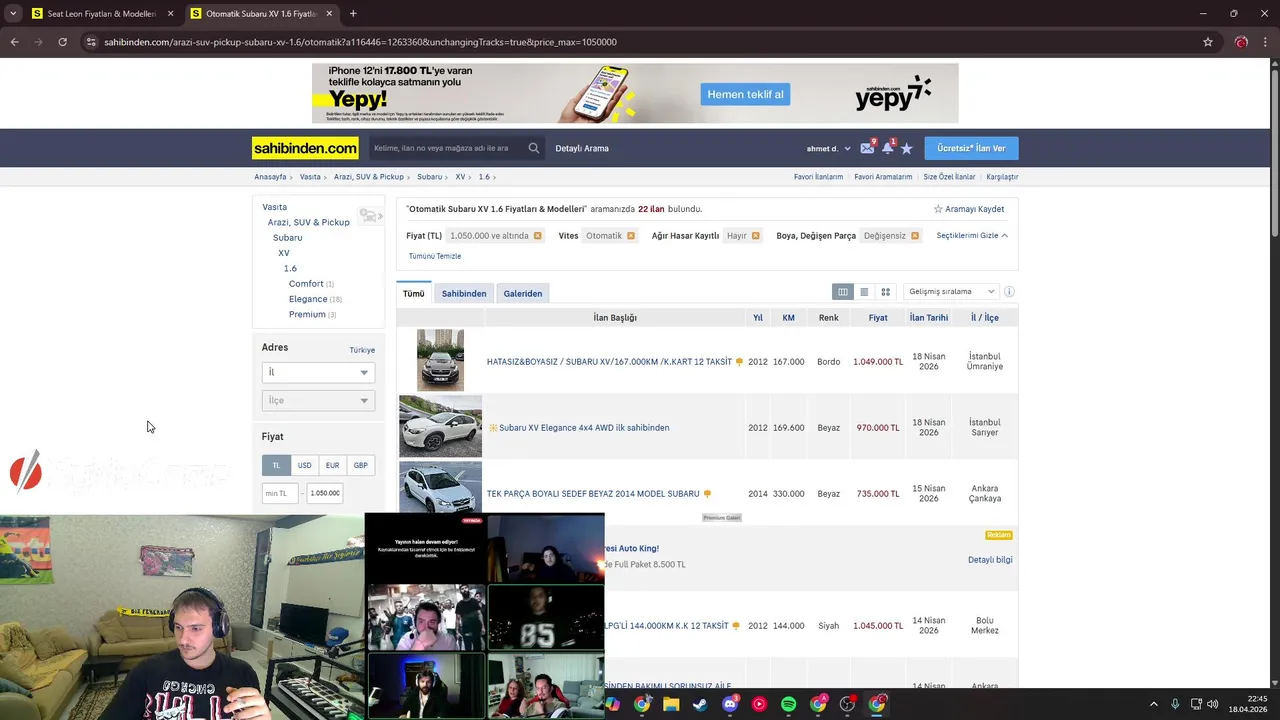
Task: Open the taskbar volume icon
Action: (1211, 704)
